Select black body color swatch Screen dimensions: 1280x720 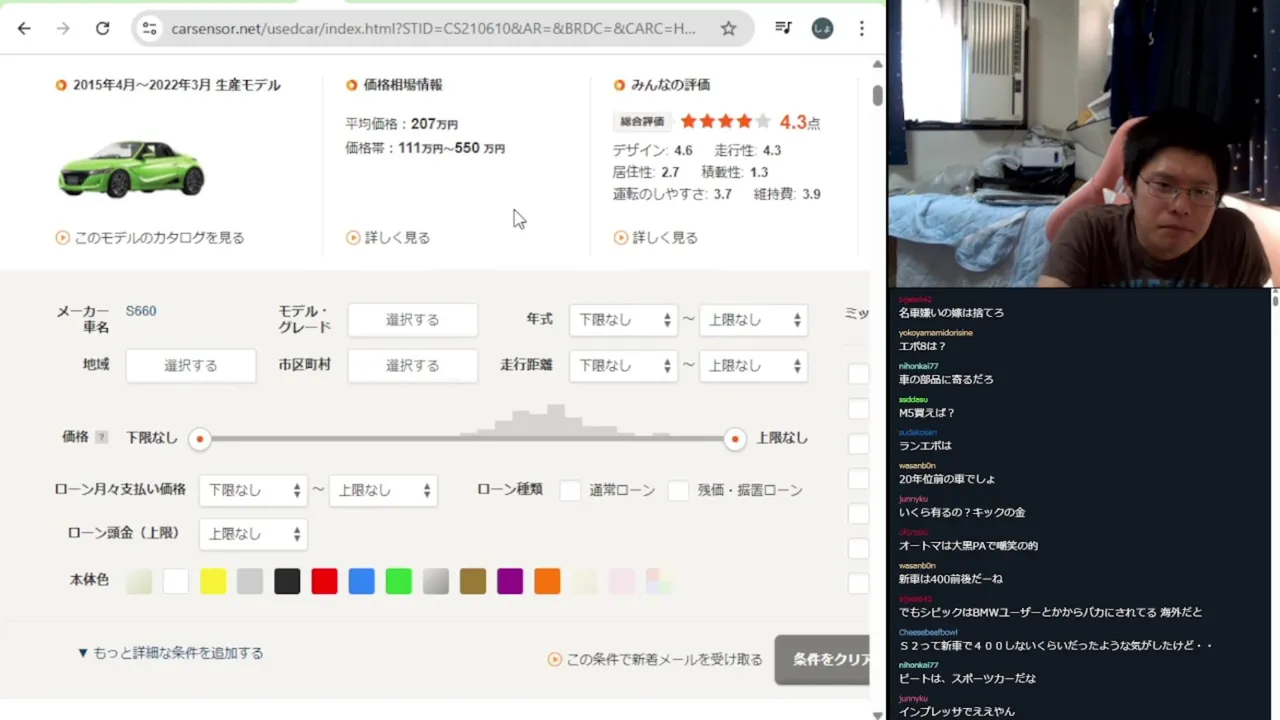pyautogui.click(x=287, y=581)
